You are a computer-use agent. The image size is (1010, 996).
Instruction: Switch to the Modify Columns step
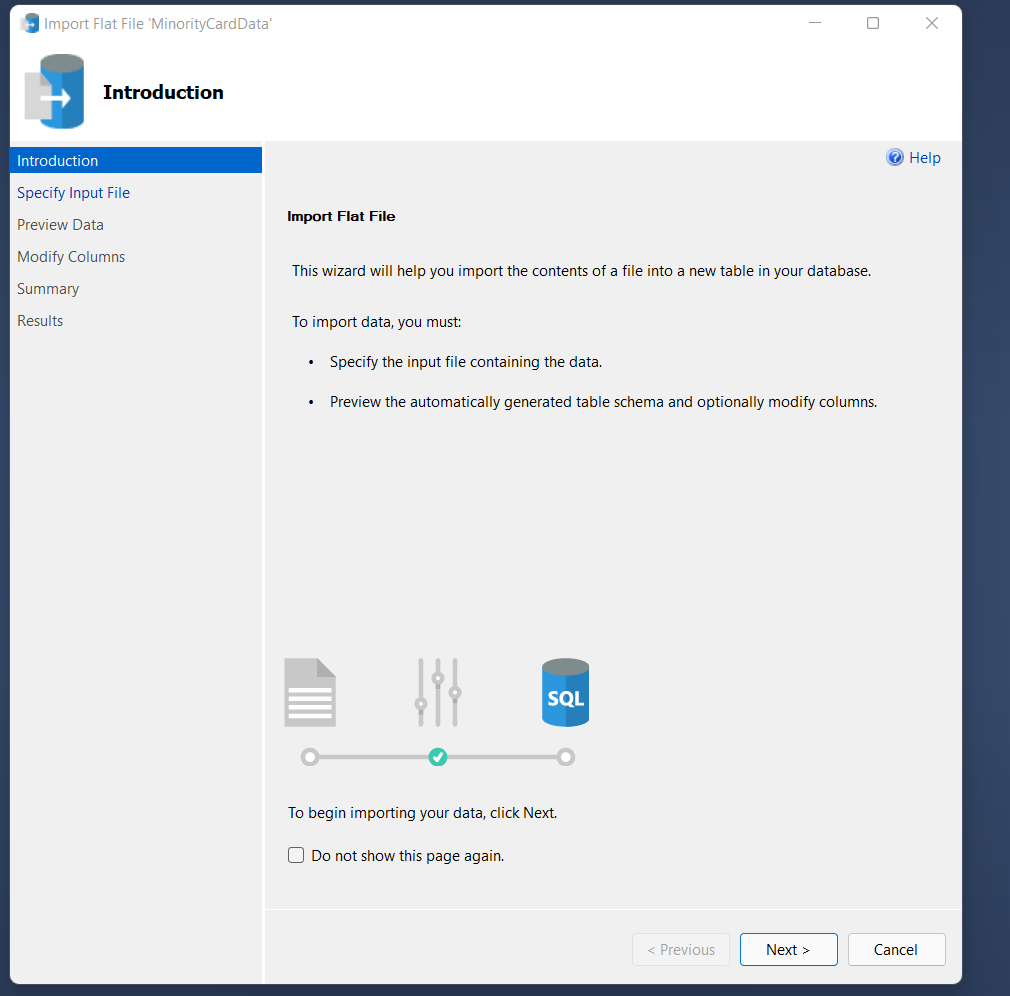pyautogui.click(x=71, y=257)
